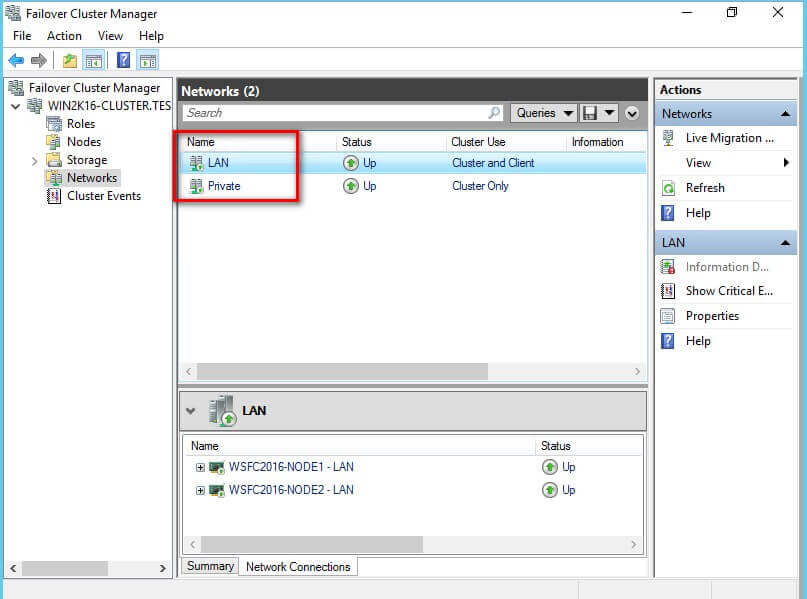Click the magnifier icon in the Search box

494,113
